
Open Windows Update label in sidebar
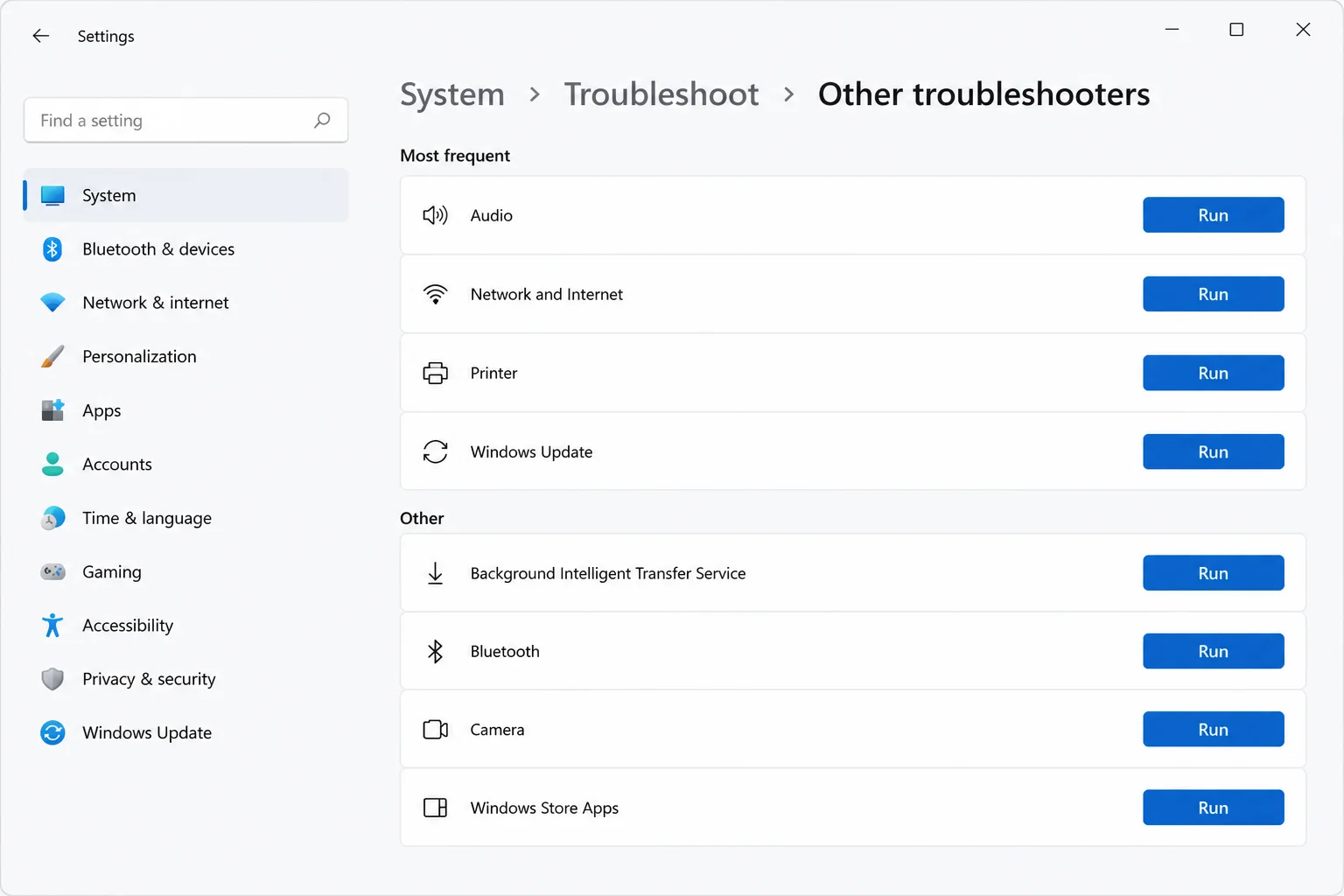tap(147, 732)
